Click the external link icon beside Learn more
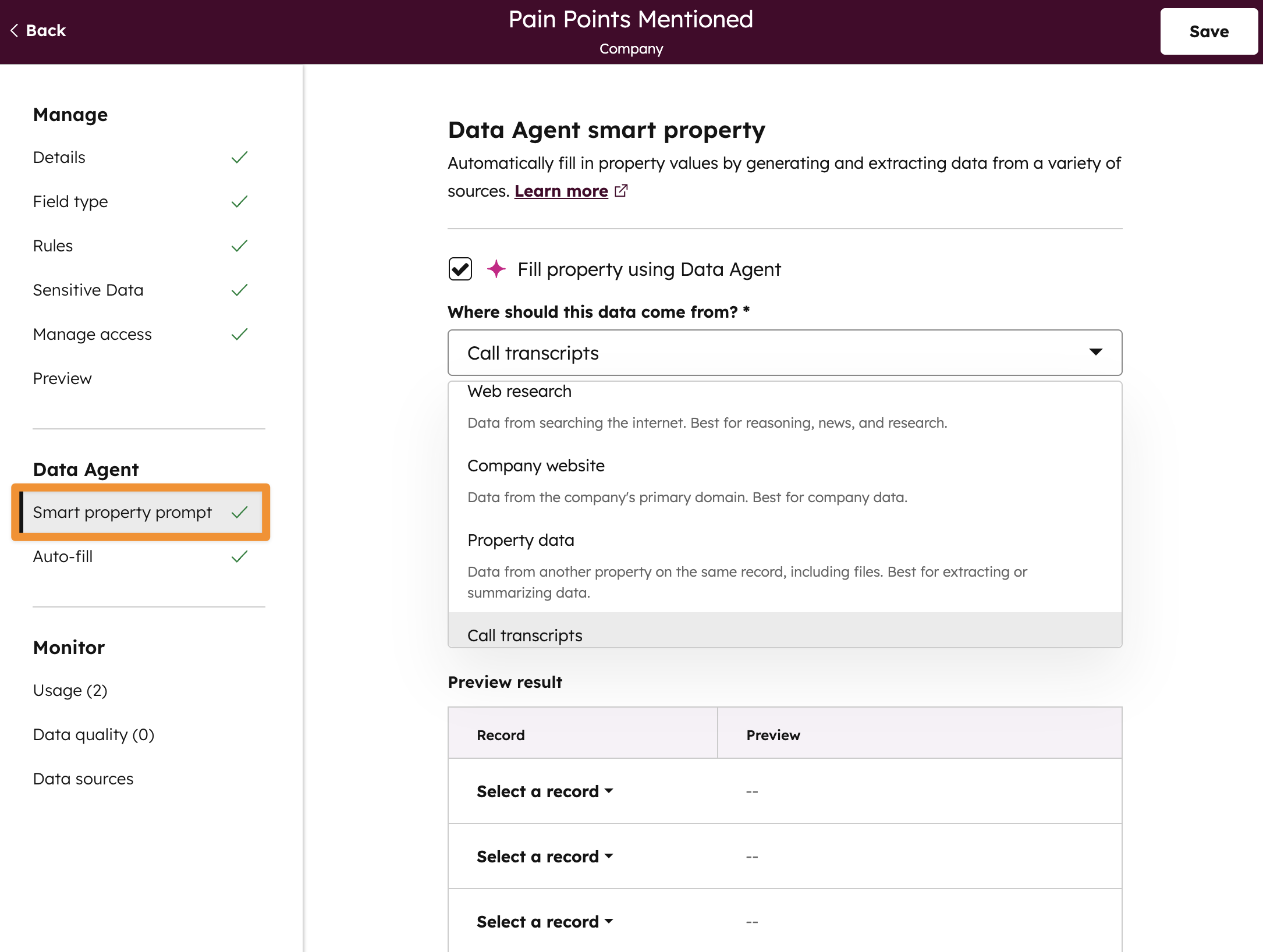The height and width of the screenshot is (952, 1263). click(621, 191)
